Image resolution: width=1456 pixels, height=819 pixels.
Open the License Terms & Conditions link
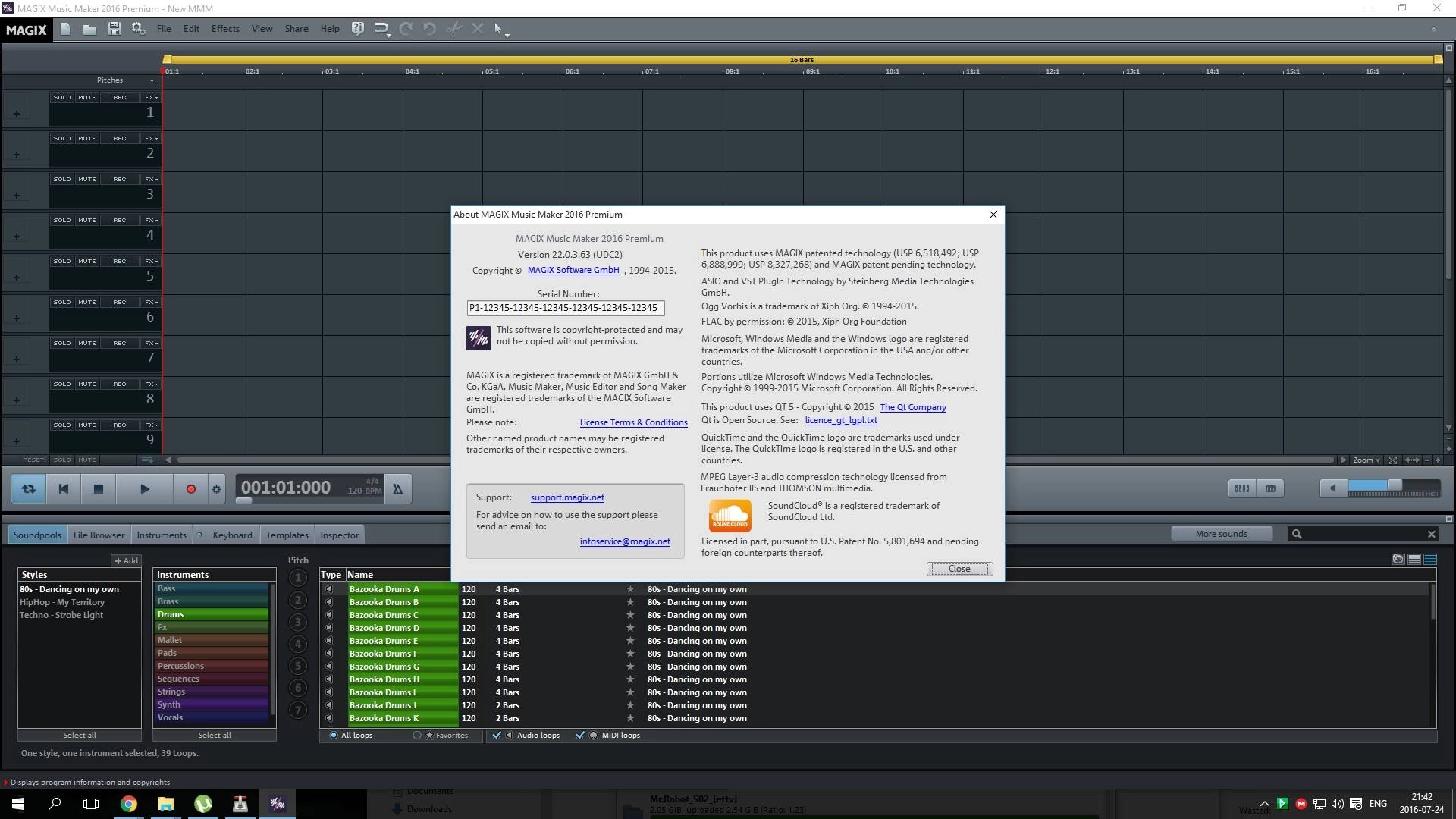click(x=633, y=422)
